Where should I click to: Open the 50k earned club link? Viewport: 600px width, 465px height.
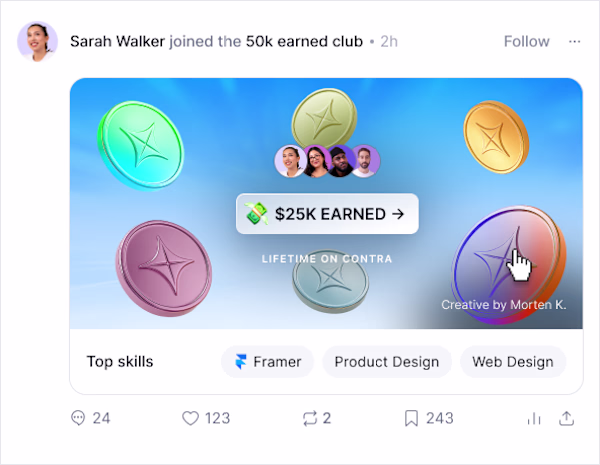click(x=304, y=41)
